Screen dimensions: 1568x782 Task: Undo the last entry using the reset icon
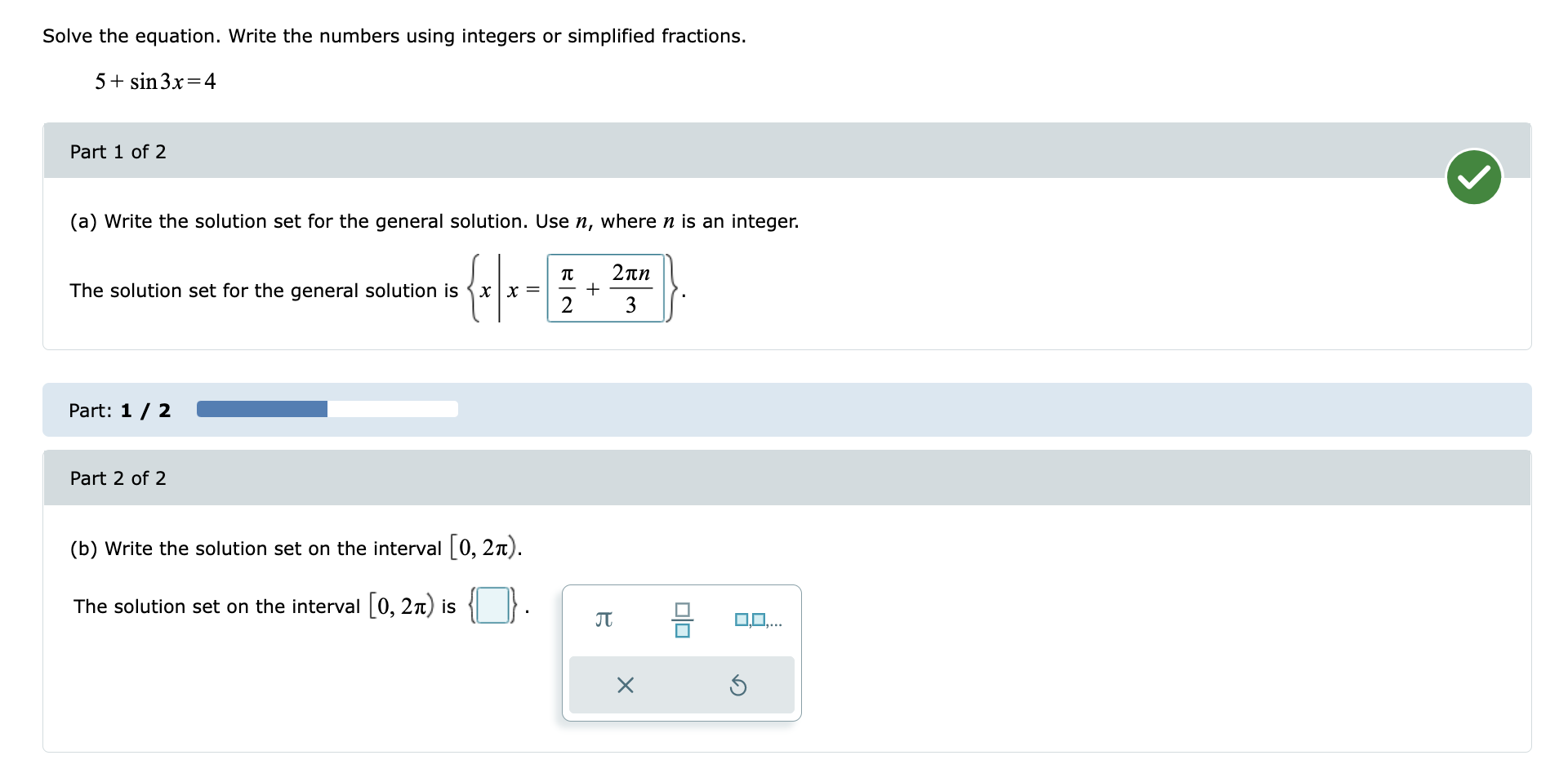tap(739, 686)
